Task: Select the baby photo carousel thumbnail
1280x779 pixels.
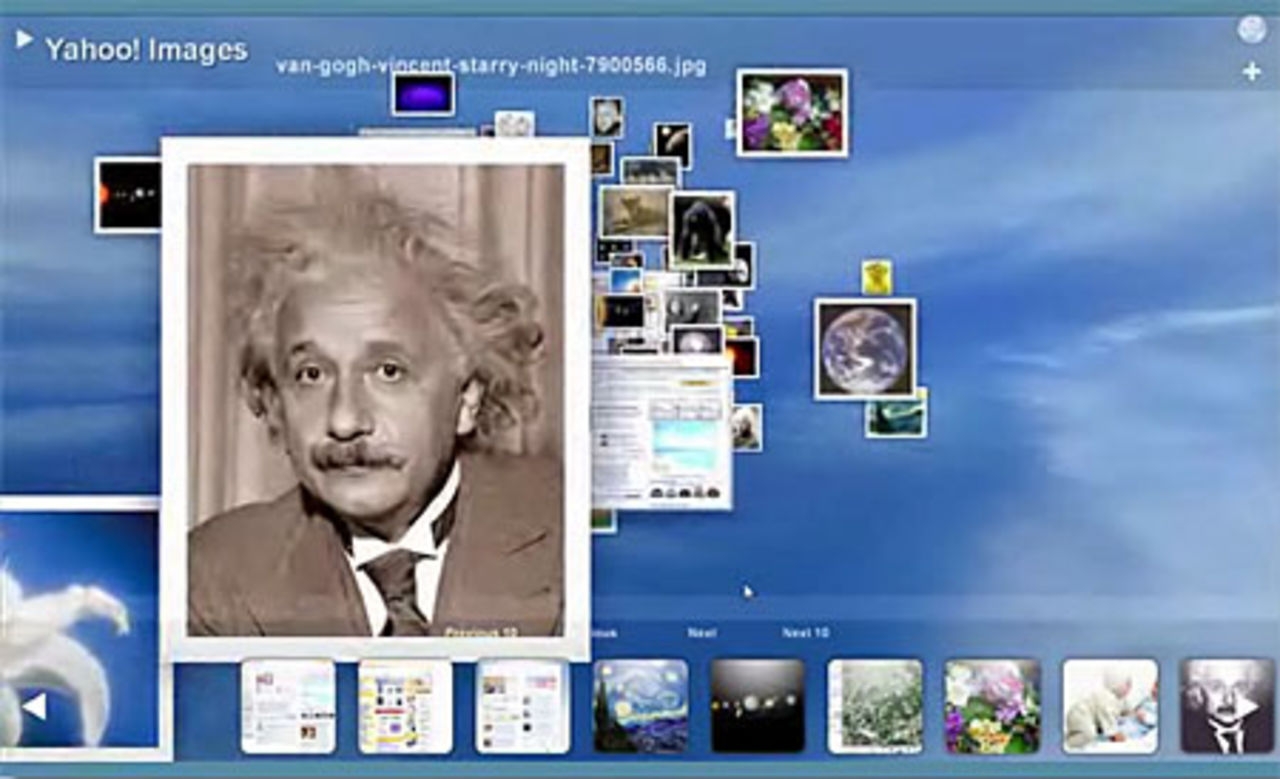Action: (1110, 705)
